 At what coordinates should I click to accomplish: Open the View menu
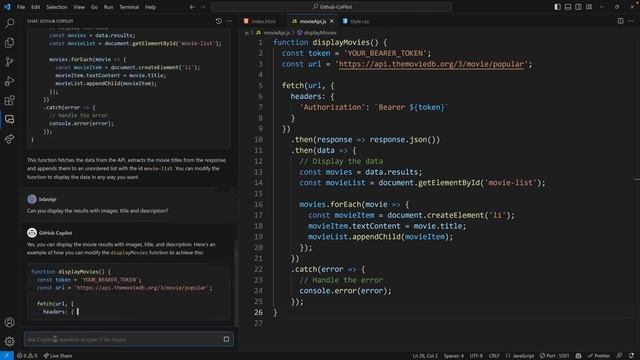tap(79, 7)
